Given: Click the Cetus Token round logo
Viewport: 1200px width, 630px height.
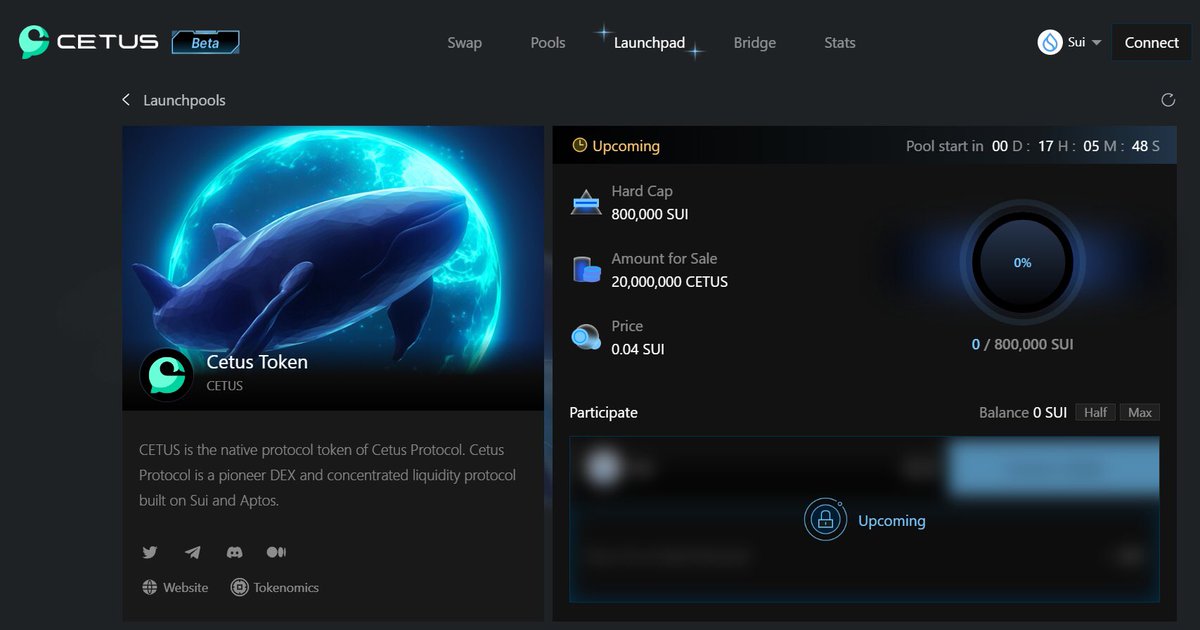Looking at the screenshot, I should coord(166,375).
